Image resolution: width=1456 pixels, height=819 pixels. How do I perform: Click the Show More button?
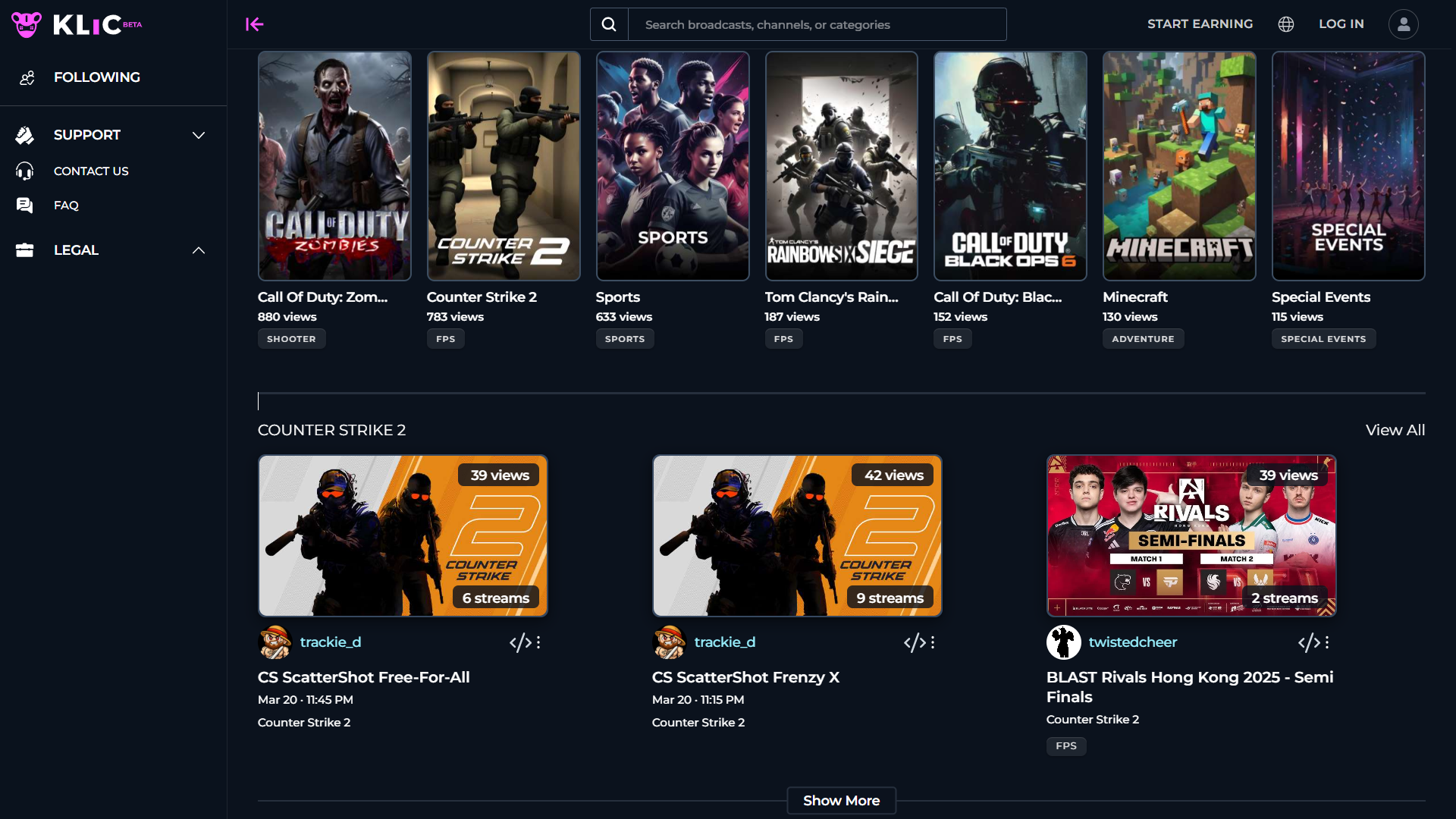(842, 801)
